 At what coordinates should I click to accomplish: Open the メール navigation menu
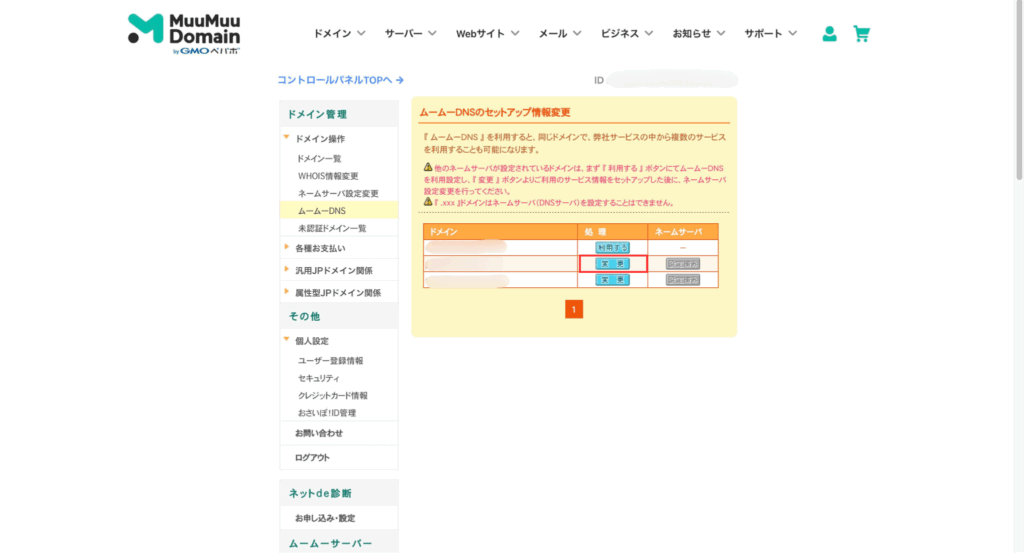coord(560,34)
